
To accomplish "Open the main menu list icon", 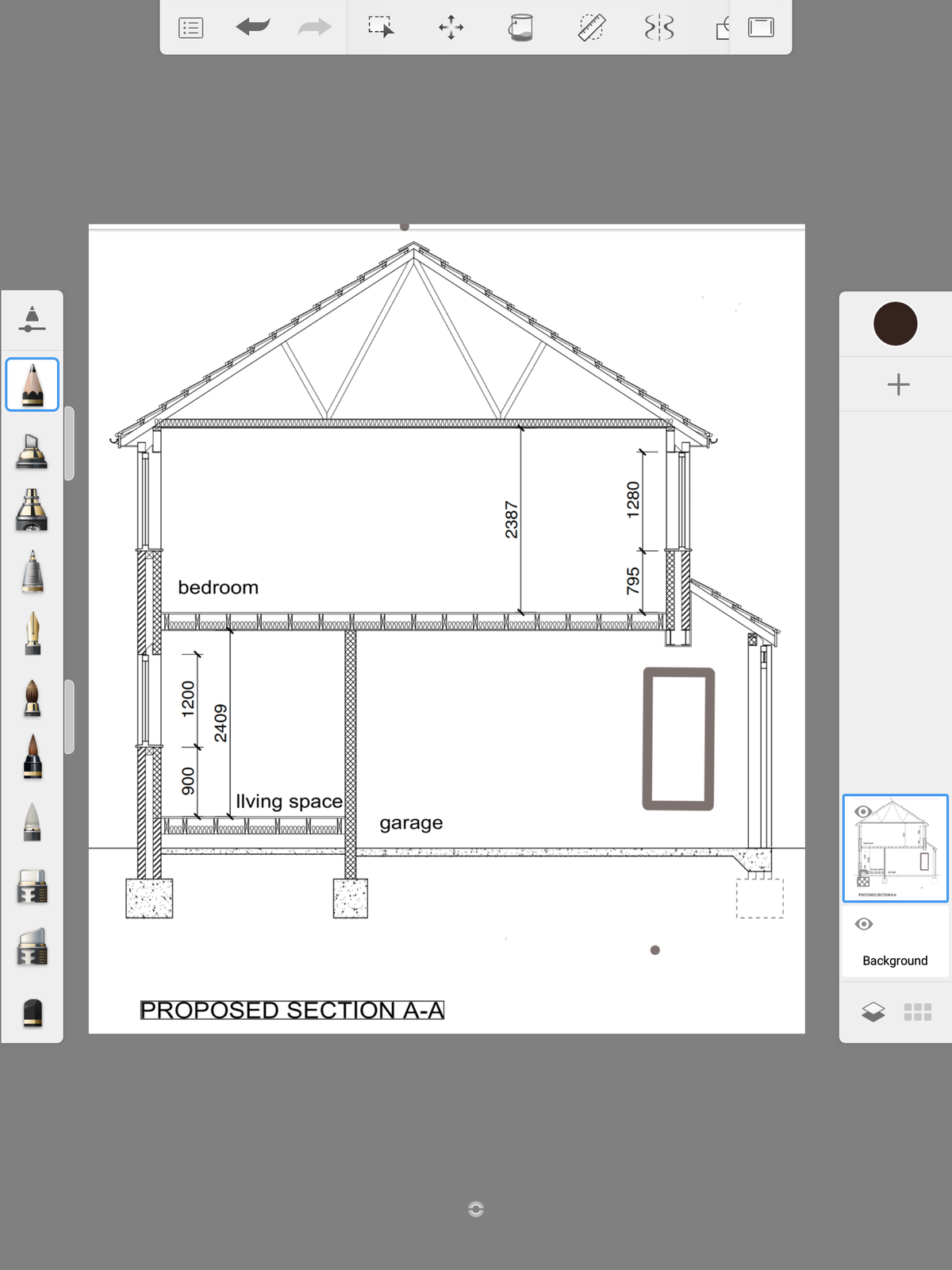I will click(191, 29).
